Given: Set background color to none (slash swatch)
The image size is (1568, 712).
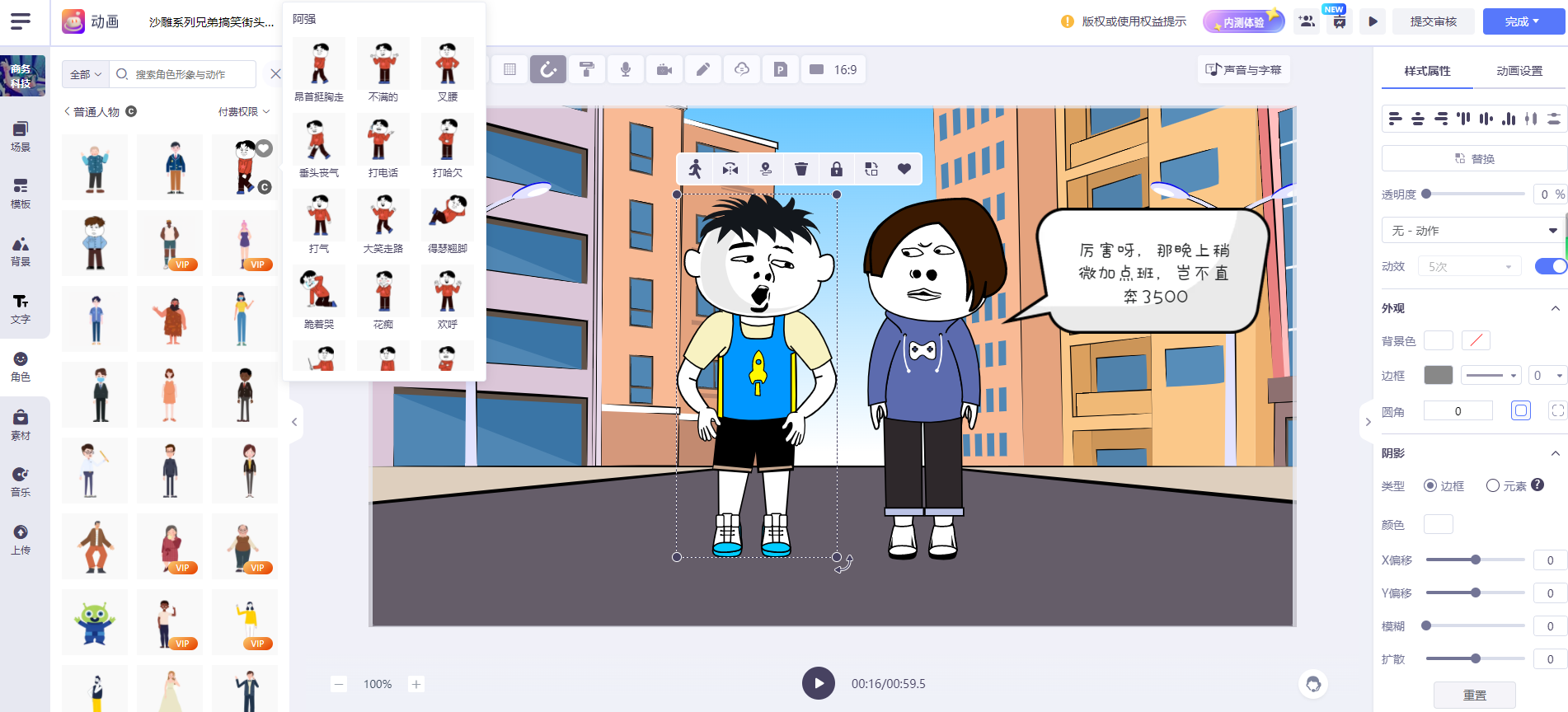Looking at the screenshot, I should [1476, 340].
